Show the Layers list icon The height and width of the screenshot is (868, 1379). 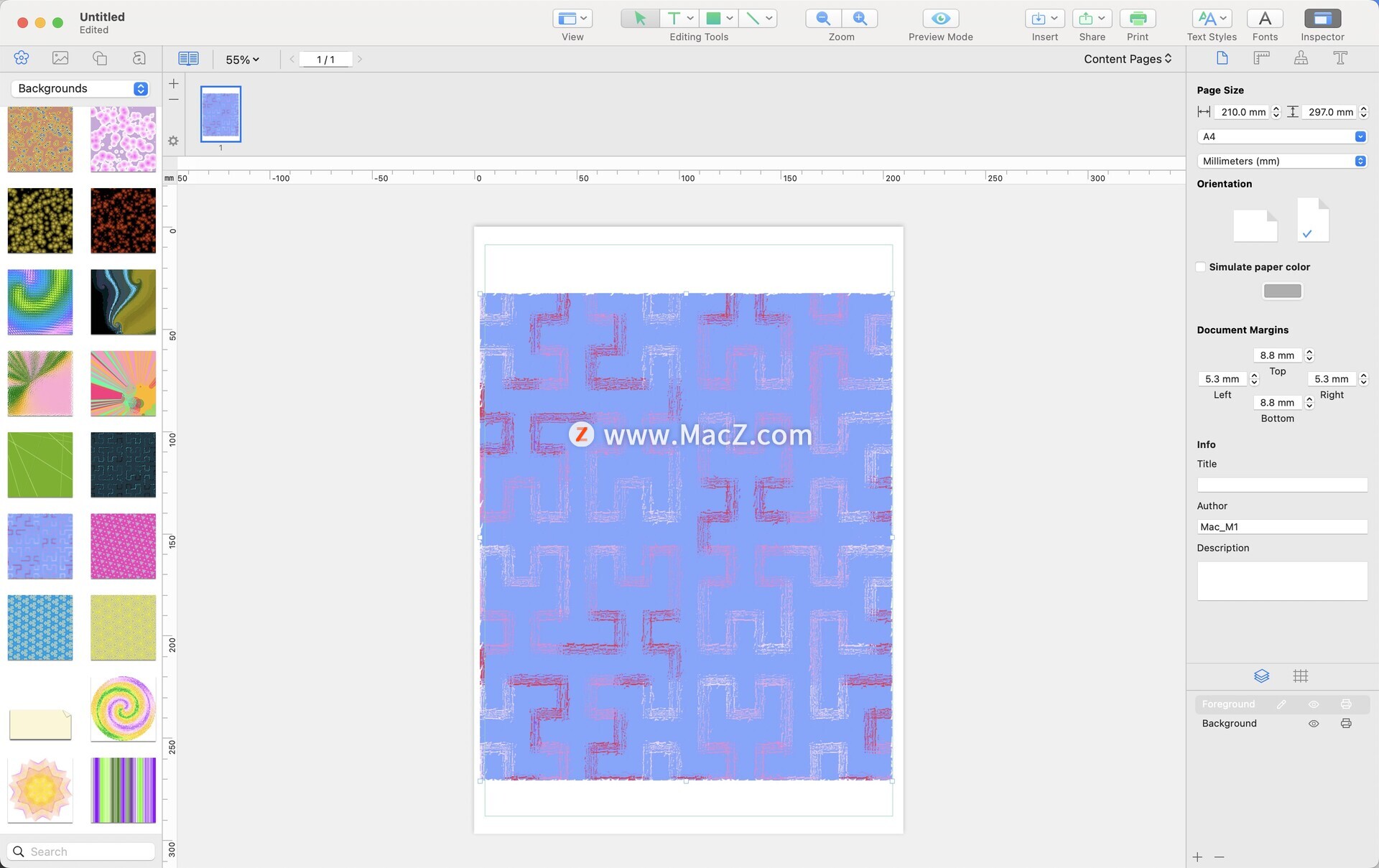tap(1262, 676)
